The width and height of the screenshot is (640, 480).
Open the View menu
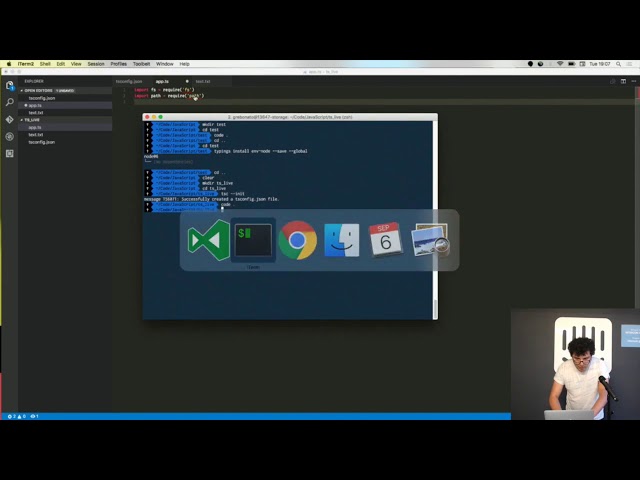click(76, 64)
